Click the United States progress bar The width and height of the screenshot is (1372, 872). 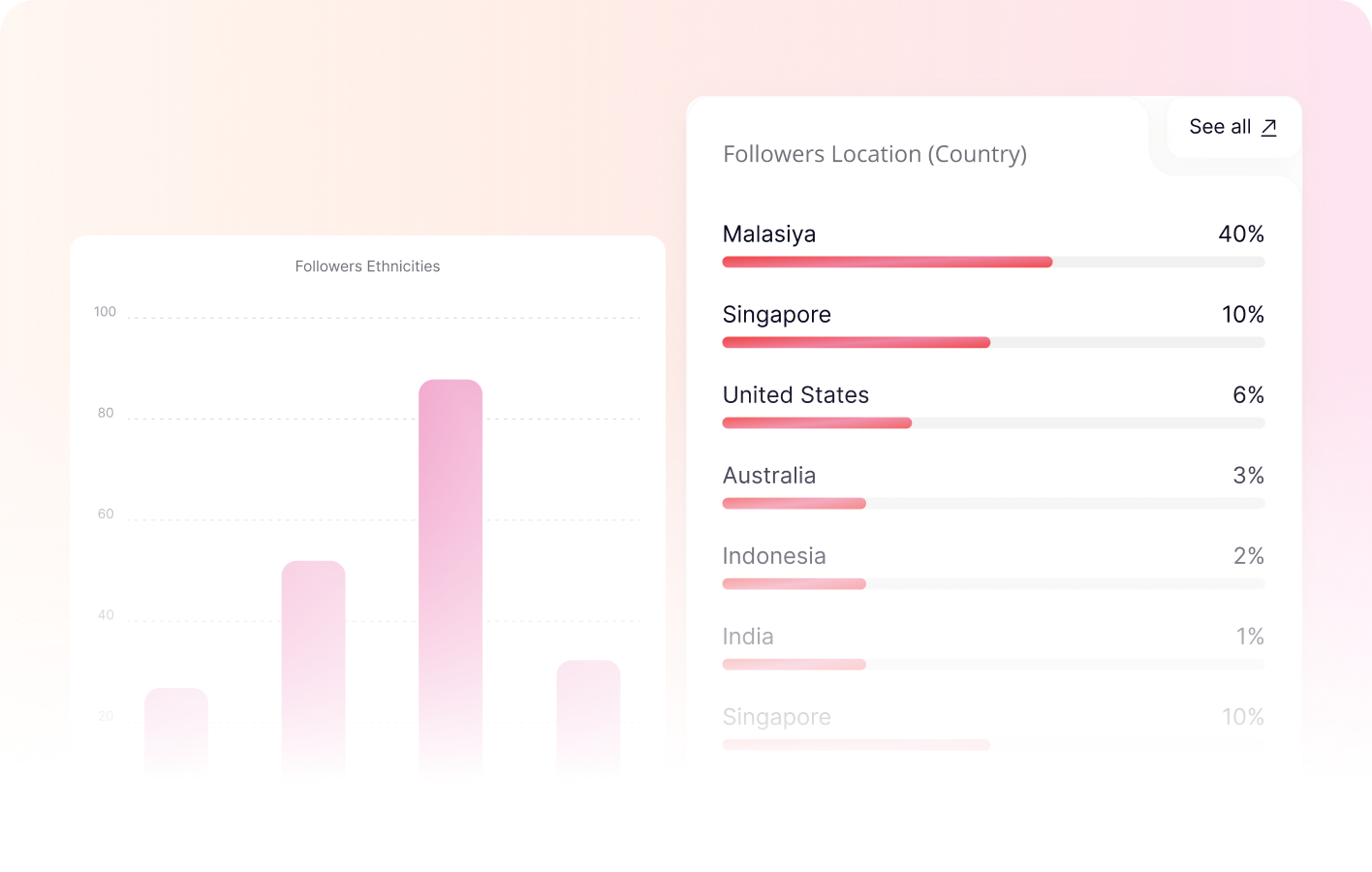coord(993,422)
